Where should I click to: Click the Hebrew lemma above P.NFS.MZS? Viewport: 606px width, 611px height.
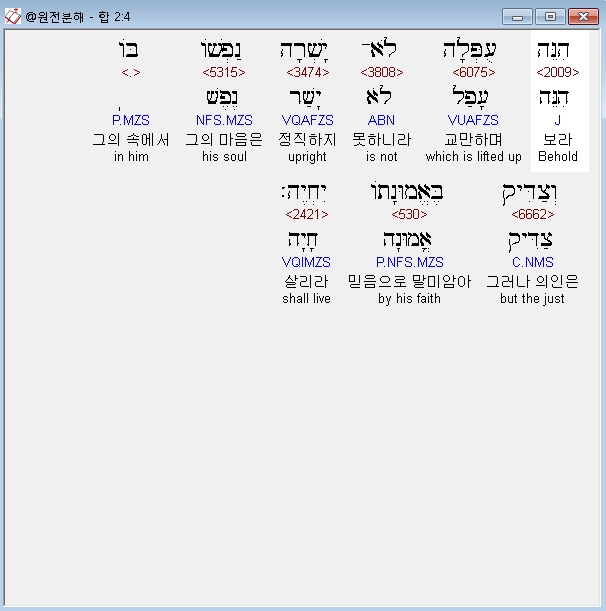(407, 239)
